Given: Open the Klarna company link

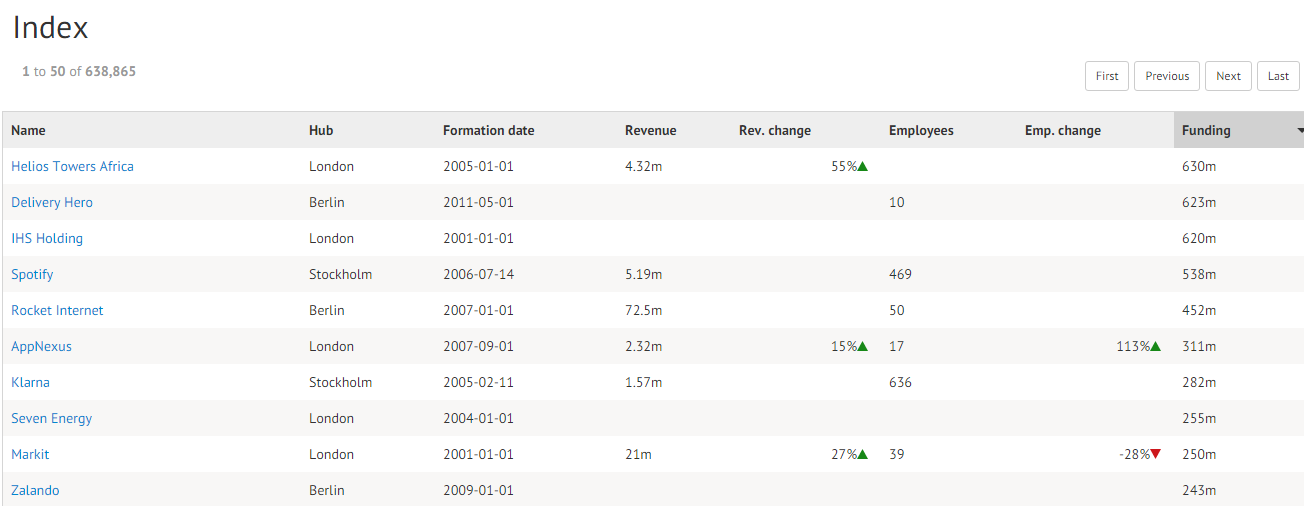Looking at the screenshot, I should (x=30, y=383).
